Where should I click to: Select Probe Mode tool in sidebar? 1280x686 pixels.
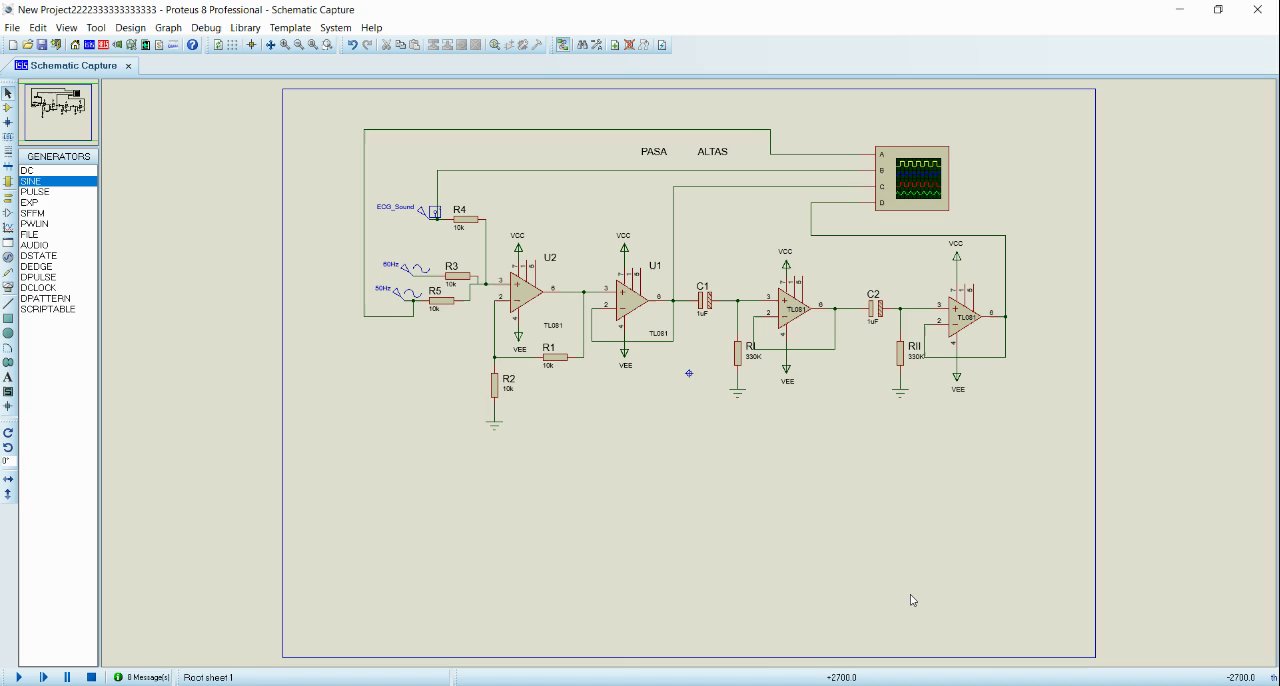(x=8, y=273)
